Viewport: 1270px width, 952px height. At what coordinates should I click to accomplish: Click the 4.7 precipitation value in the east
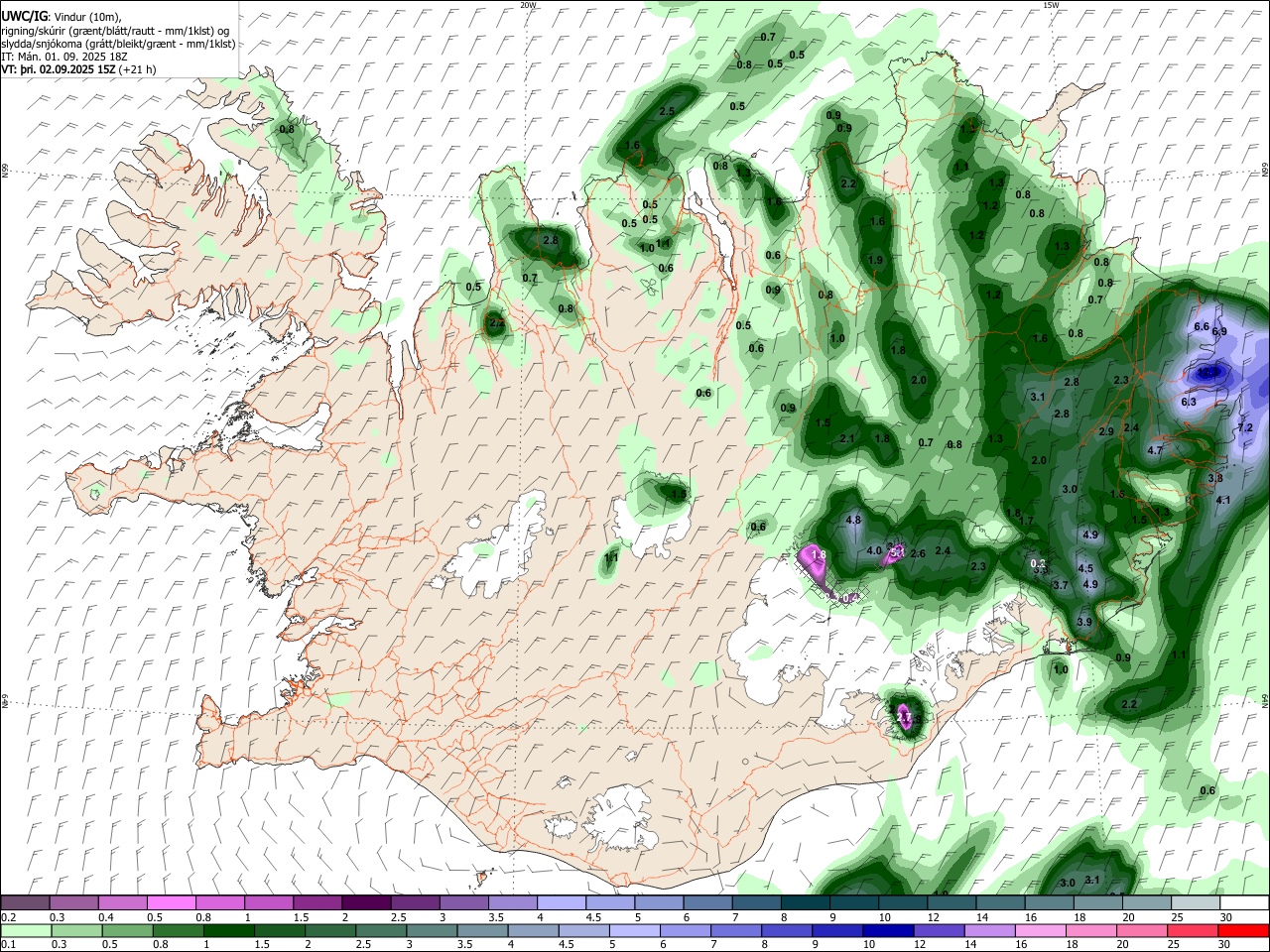[1155, 450]
